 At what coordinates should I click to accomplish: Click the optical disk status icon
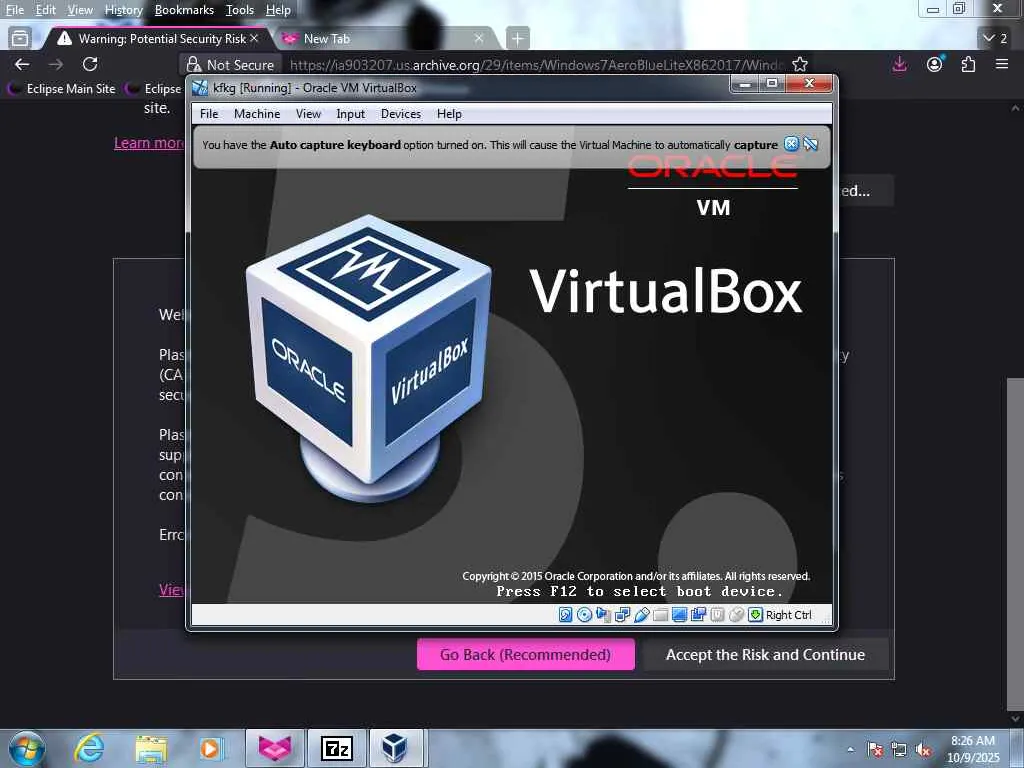click(584, 615)
